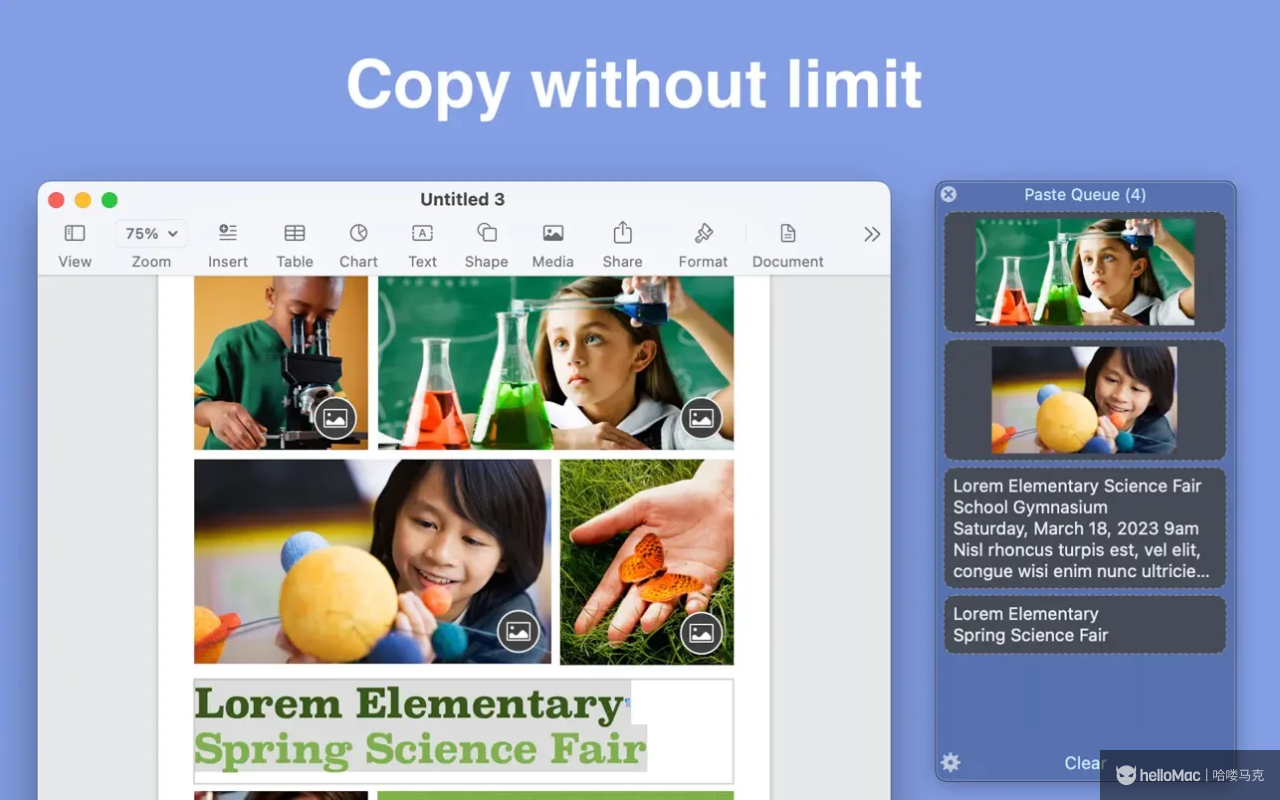The image size is (1280, 800).
Task: Open the Format inspector
Action: click(703, 233)
